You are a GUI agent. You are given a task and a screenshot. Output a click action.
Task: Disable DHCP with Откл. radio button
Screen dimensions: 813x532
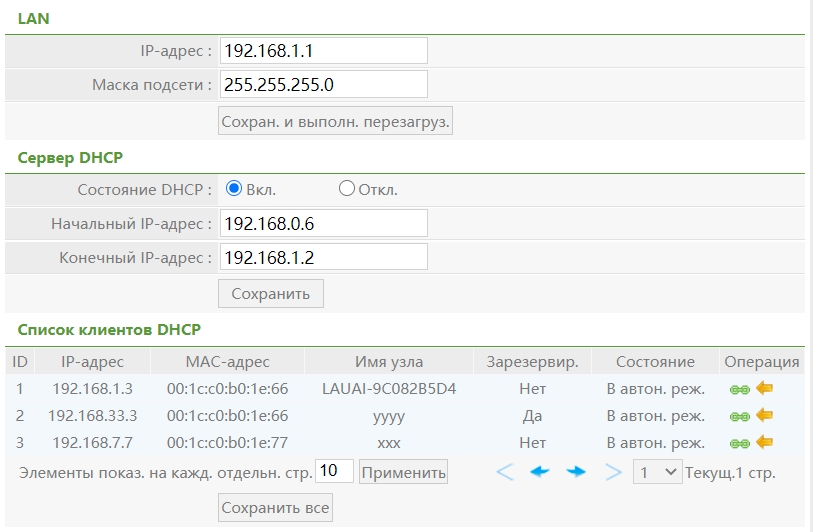(346, 188)
